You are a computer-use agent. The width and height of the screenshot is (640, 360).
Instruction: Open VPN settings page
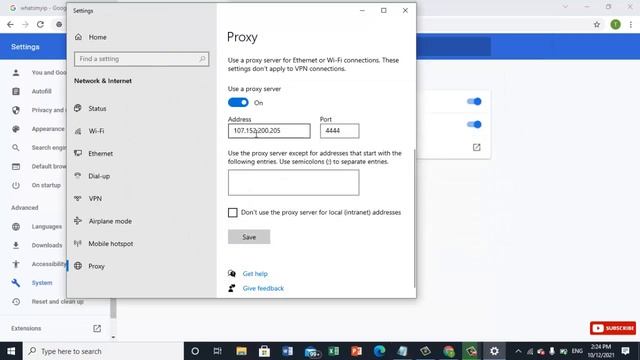95,198
